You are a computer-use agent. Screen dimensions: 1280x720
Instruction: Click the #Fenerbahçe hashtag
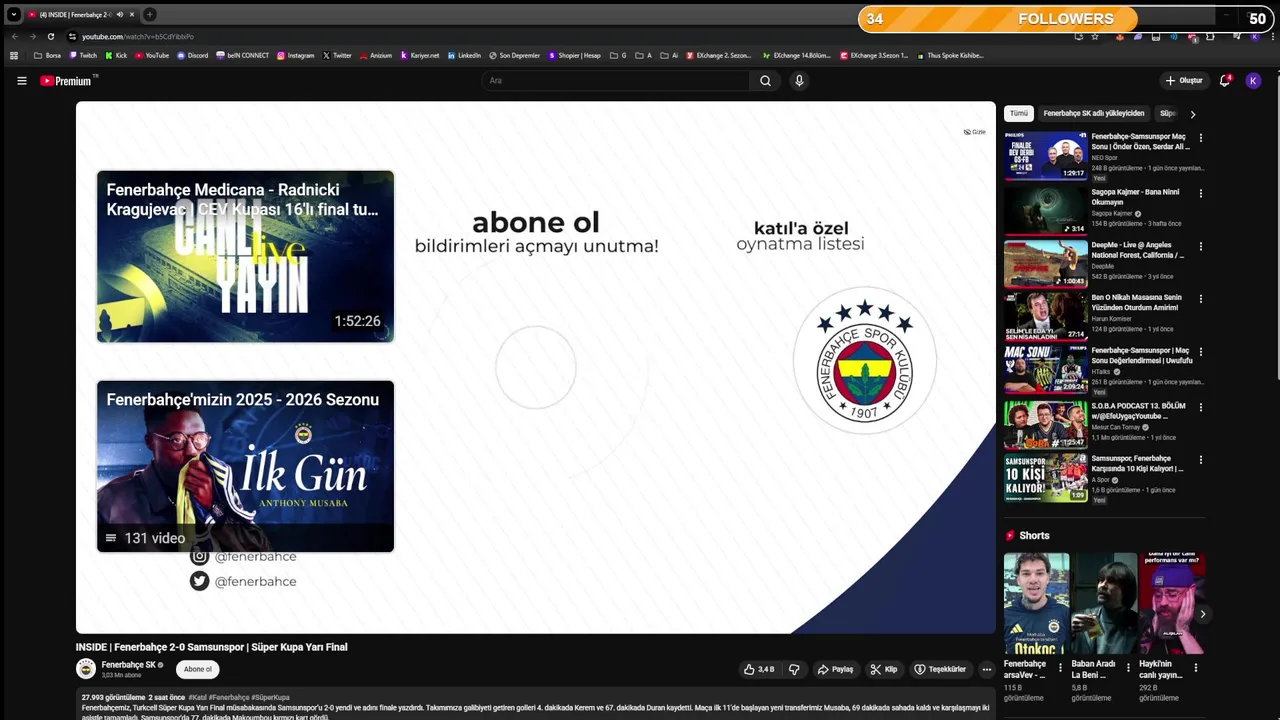(x=229, y=697)
